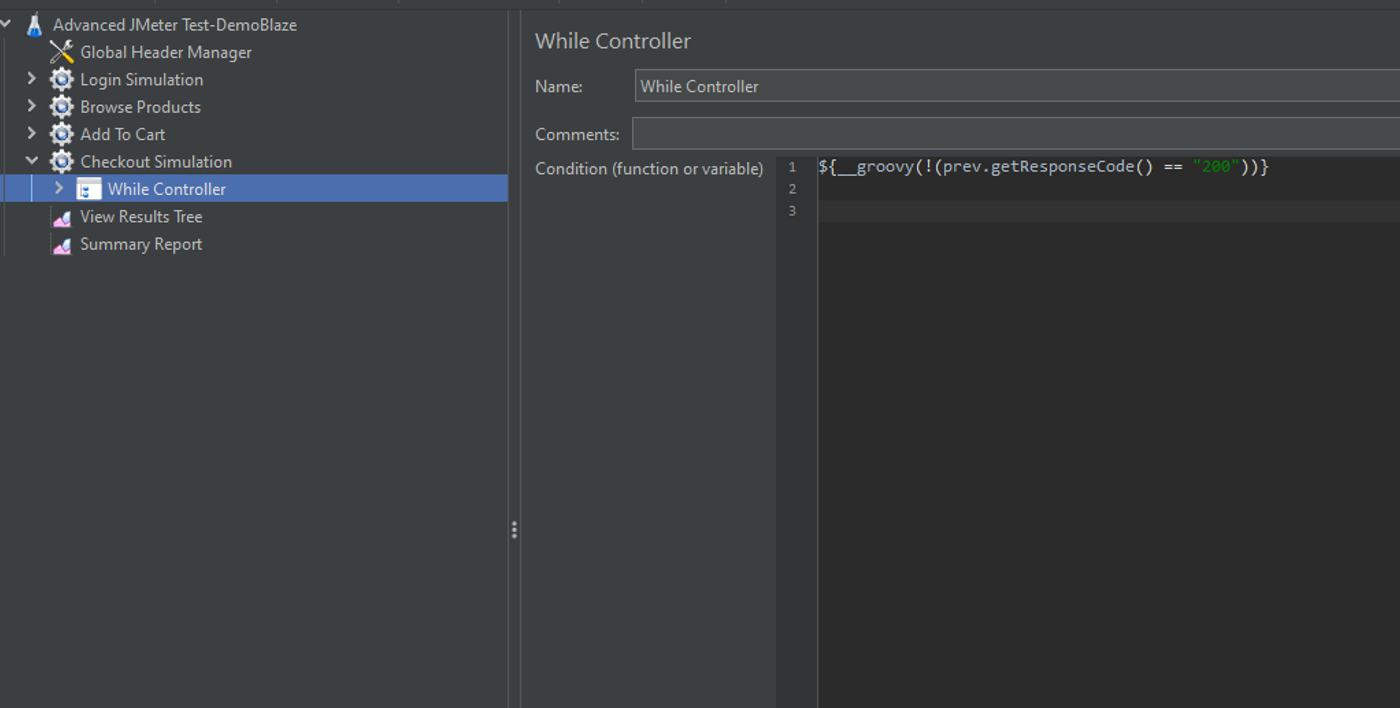
Task: Select the Login Simulation tree row
Action: point(142,80)
